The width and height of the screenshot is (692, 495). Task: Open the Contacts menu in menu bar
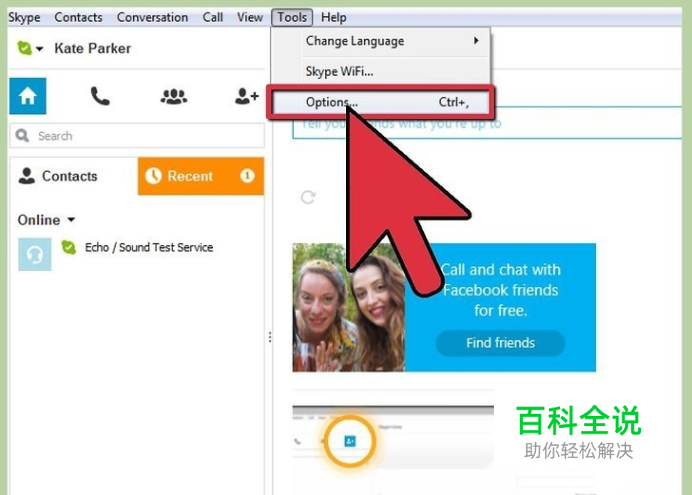click(x=79, y=17)
